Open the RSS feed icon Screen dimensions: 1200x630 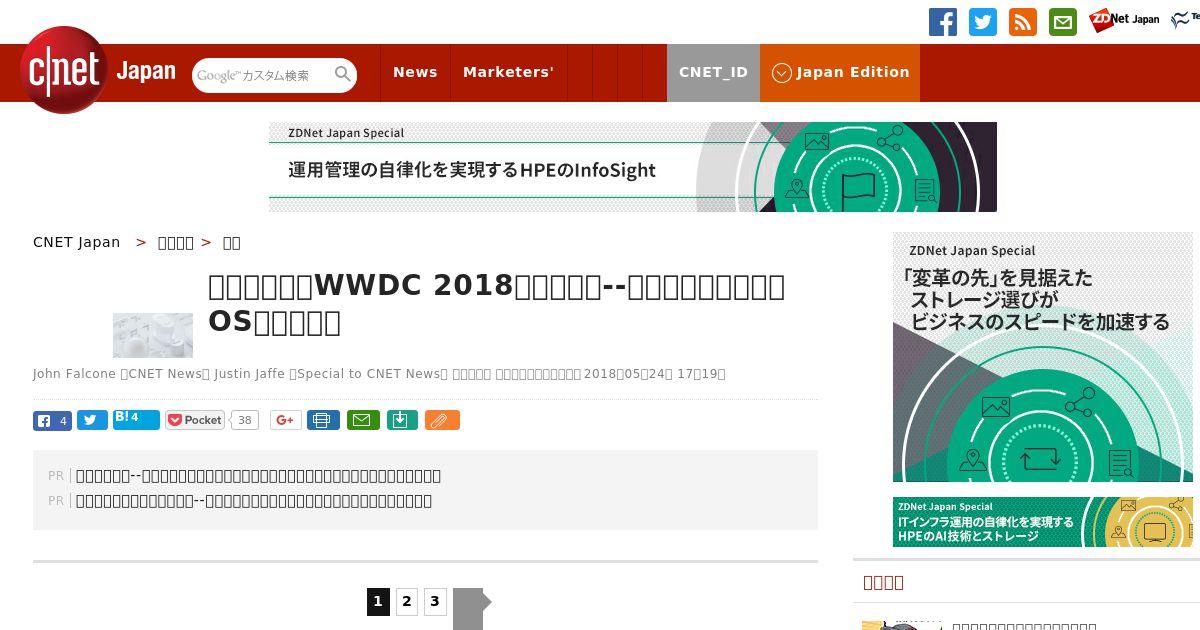click(x=1023, y=21)
